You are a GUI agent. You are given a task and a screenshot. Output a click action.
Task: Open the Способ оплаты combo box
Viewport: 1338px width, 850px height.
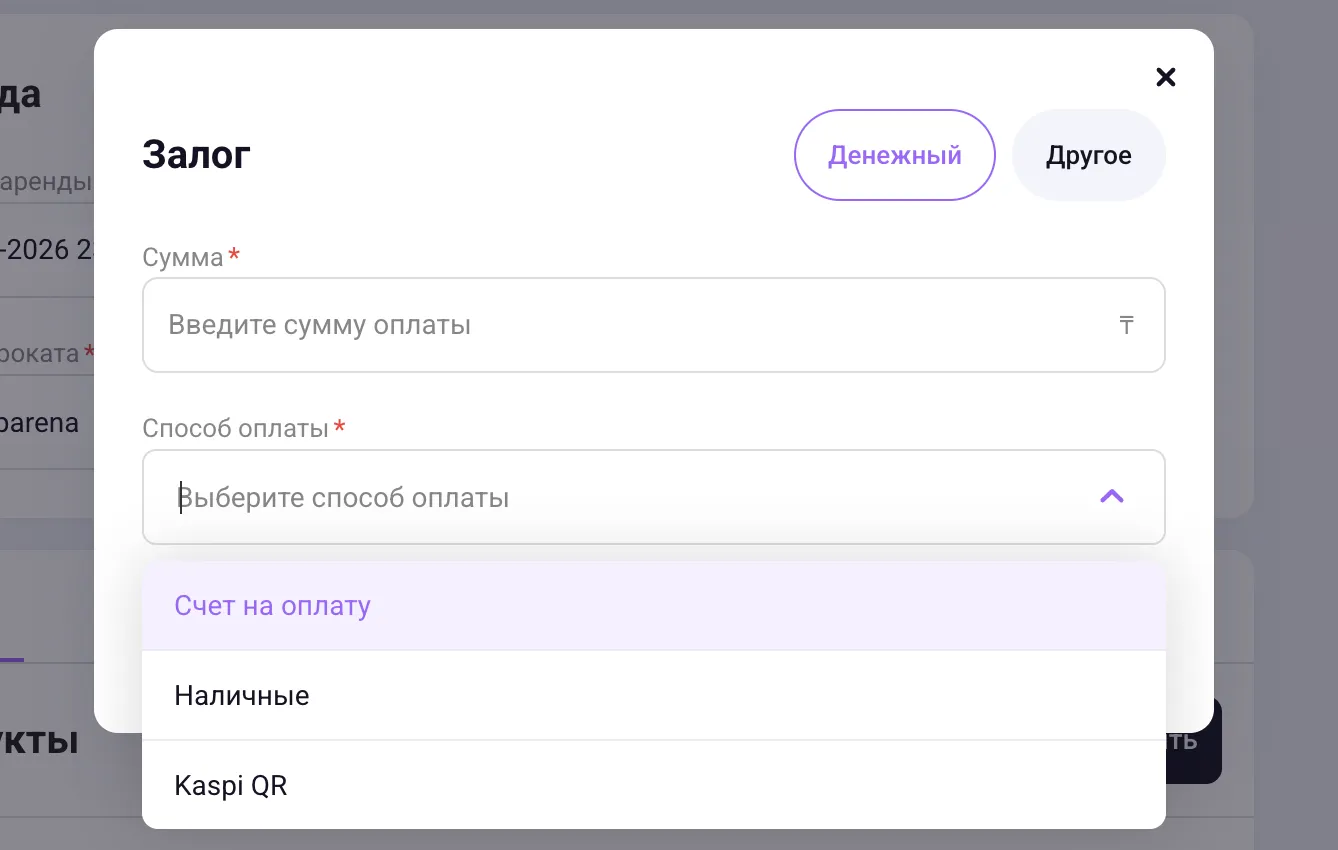(654, 497)
